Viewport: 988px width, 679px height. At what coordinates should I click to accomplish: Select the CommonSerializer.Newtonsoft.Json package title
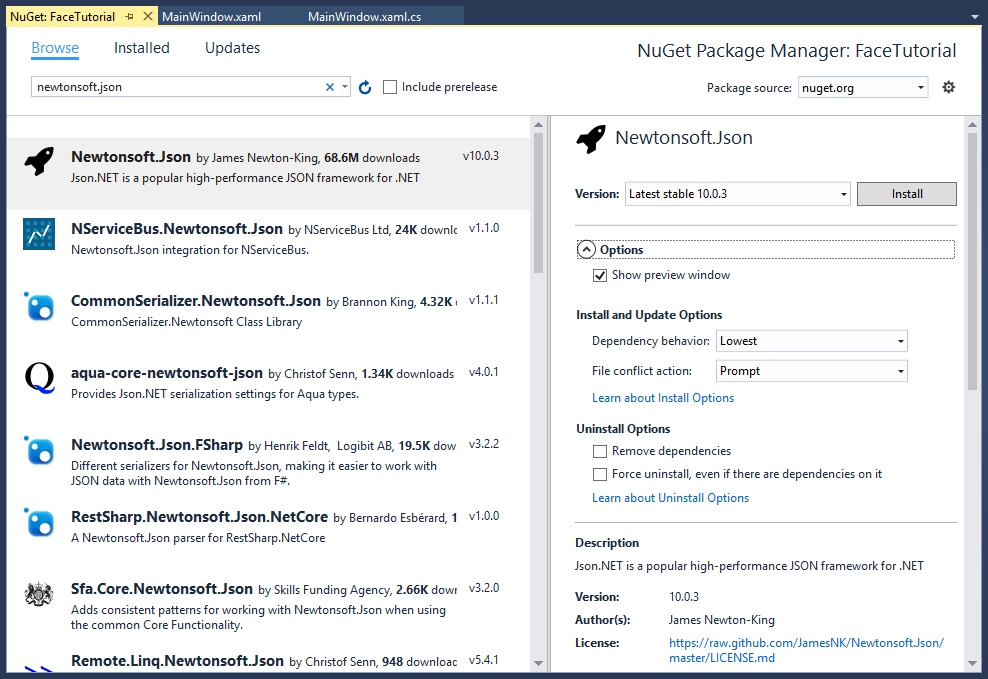(x=196, y=301)
